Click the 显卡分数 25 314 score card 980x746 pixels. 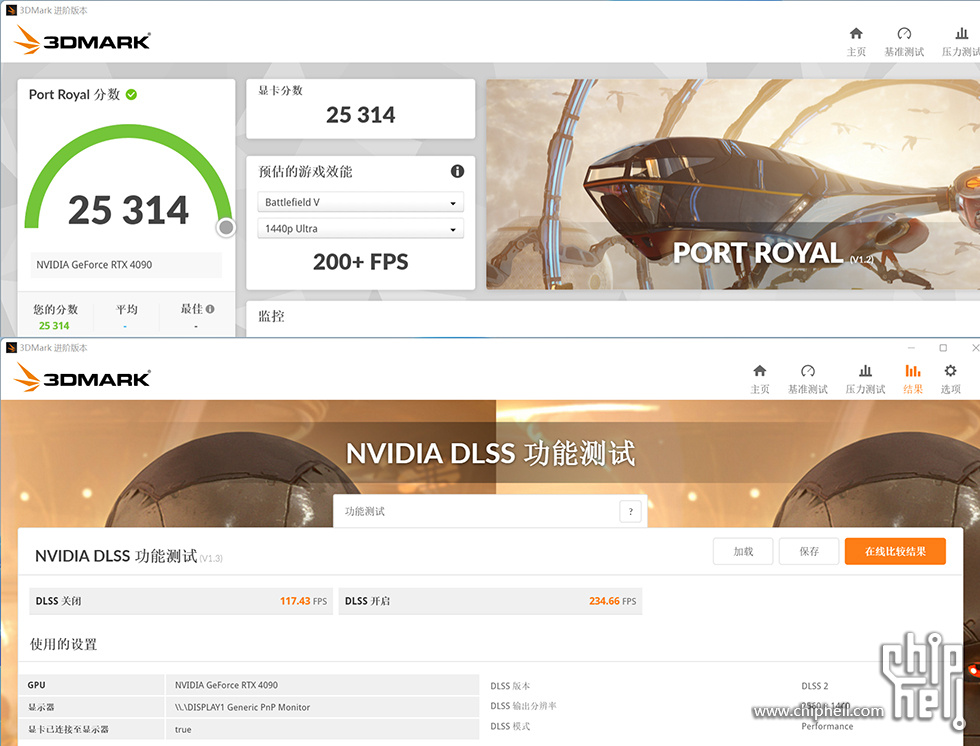click(x=361, y=109)
